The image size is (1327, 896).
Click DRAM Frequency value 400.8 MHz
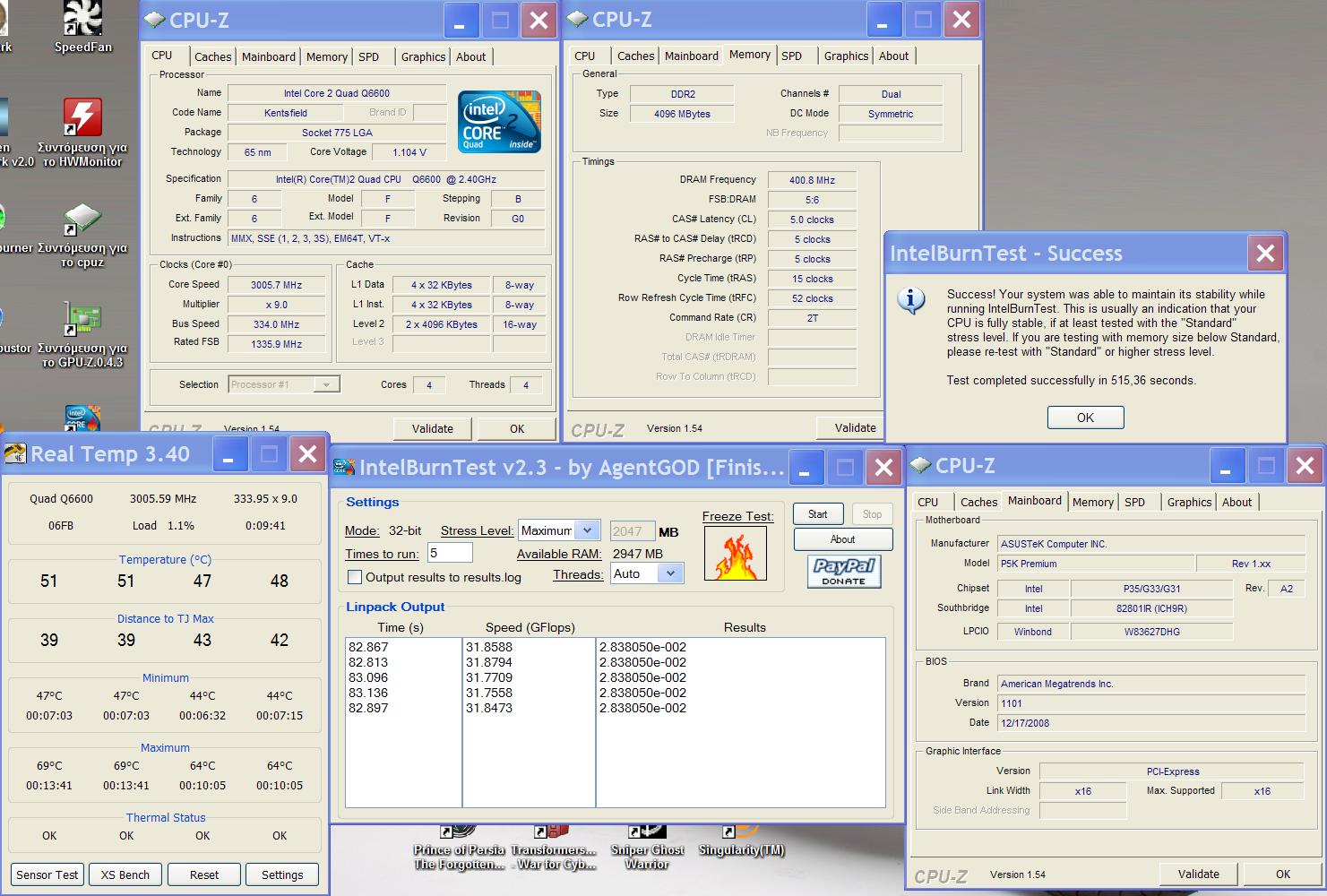(813, 180)
